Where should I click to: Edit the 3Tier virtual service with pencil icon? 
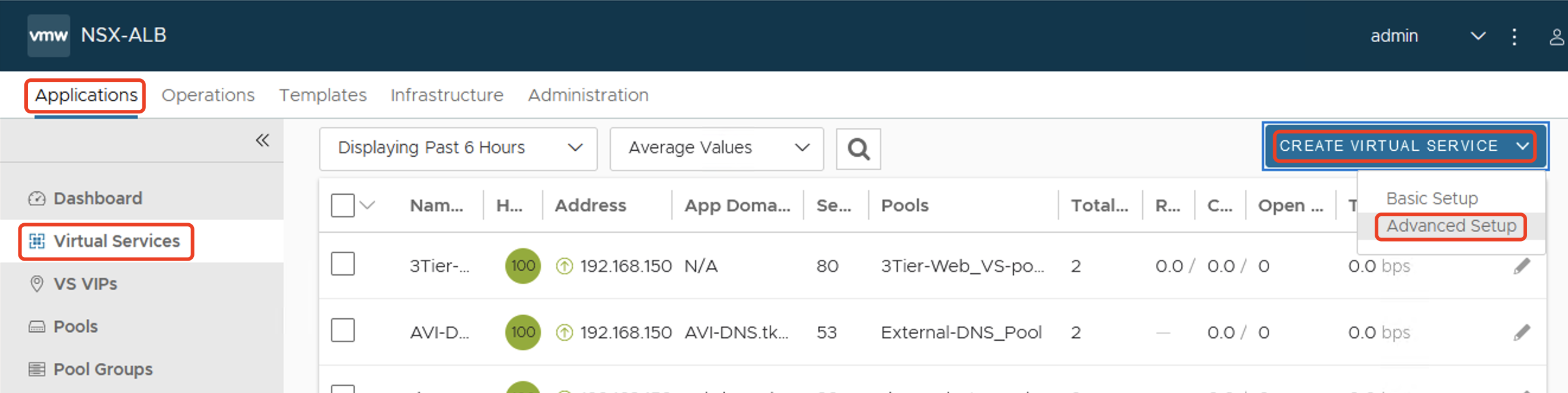[1522, 267]
